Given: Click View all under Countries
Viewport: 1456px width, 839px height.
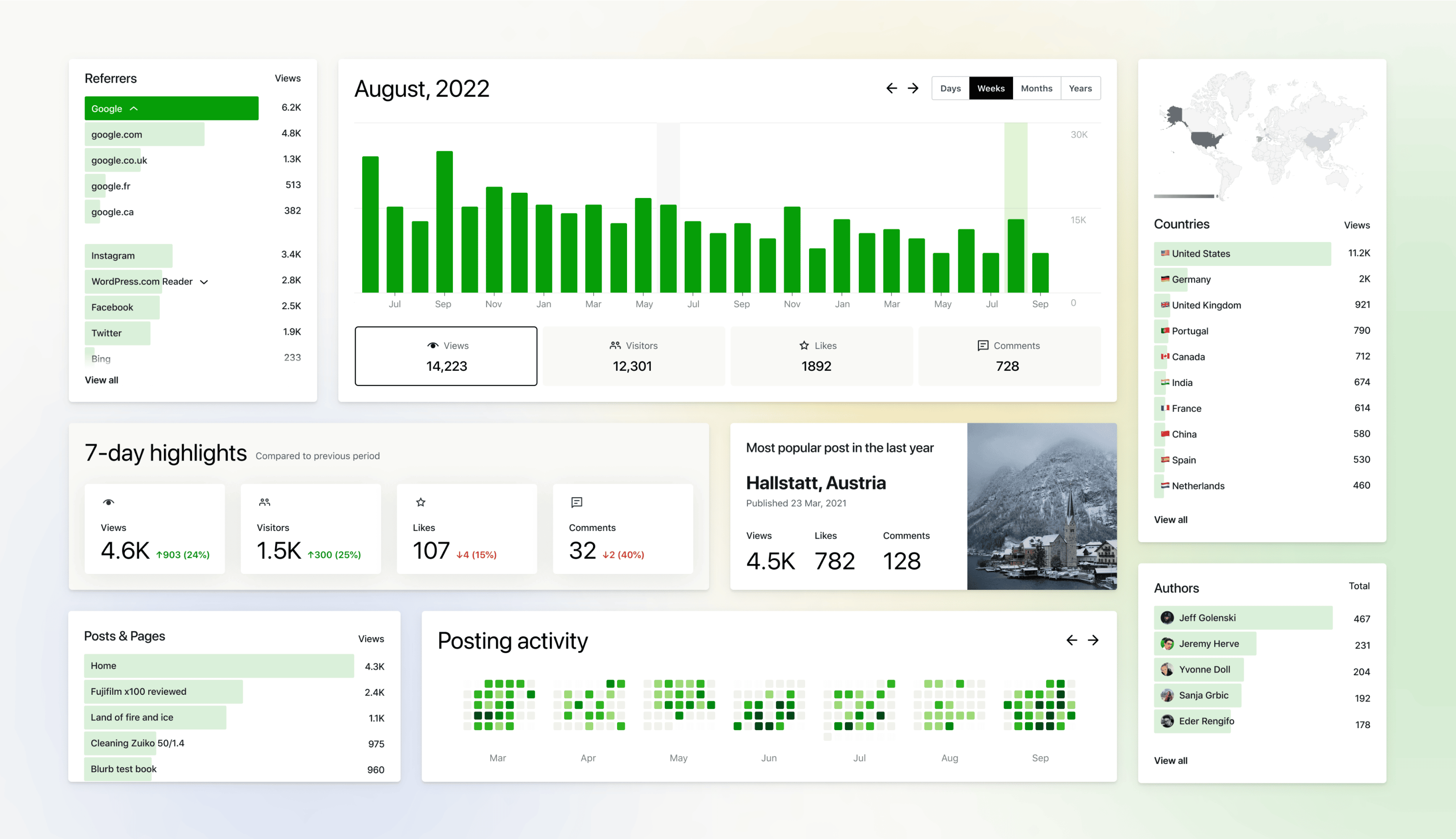Looking at the screenshot, I should click(x=1170, y=519).
